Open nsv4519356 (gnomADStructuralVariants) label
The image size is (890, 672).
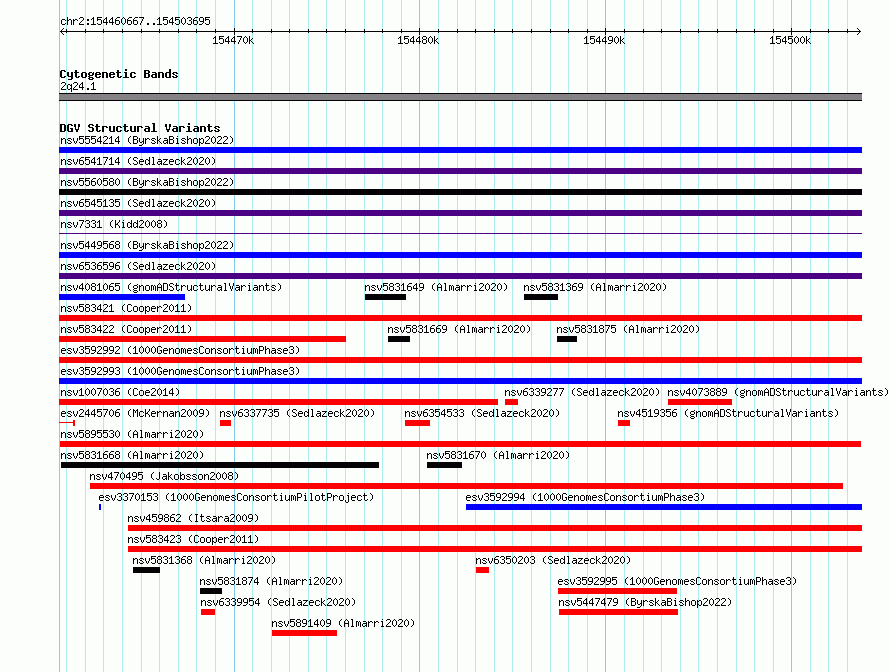pos(728,413)
